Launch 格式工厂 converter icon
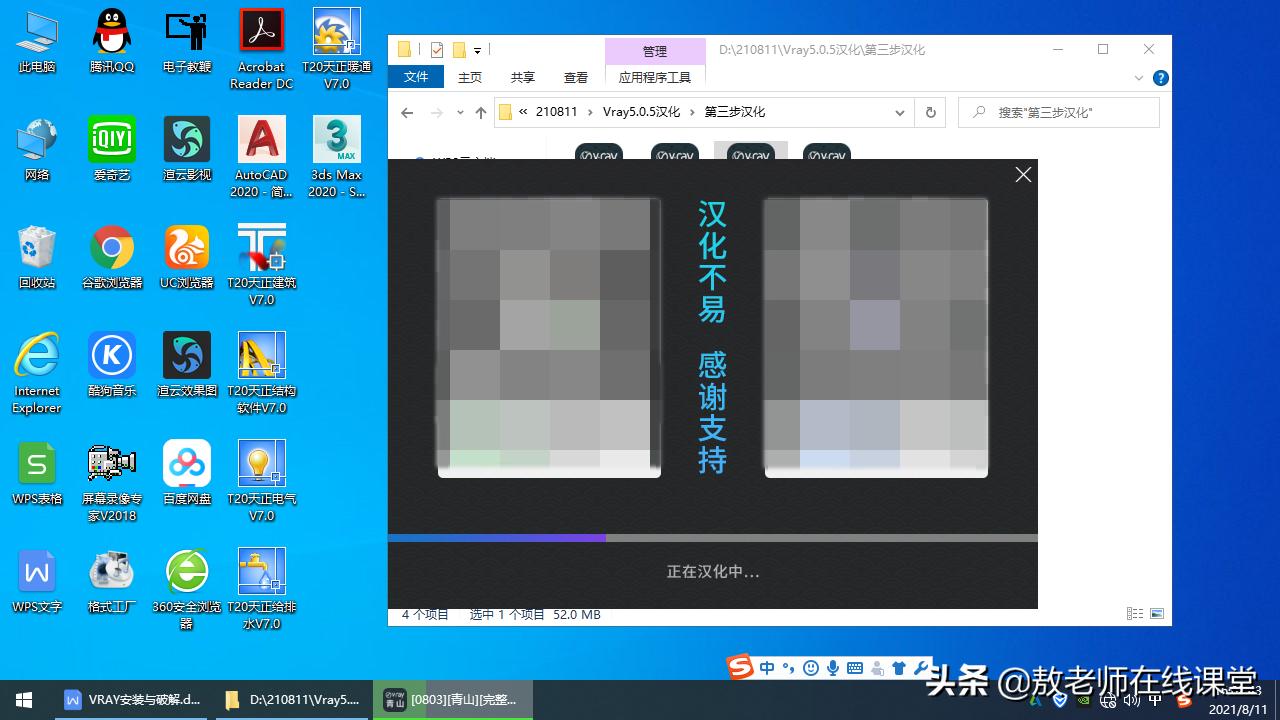Image resolution: width=1280 pixels, height=720 pixels. pos(111,570)
